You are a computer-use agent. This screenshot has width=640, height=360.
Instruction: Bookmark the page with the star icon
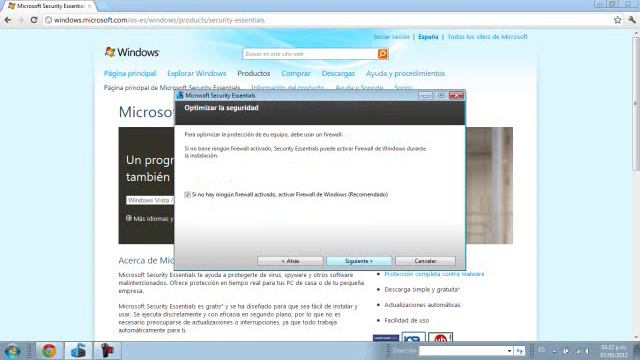pyautogui.click(x=618, y=20)
